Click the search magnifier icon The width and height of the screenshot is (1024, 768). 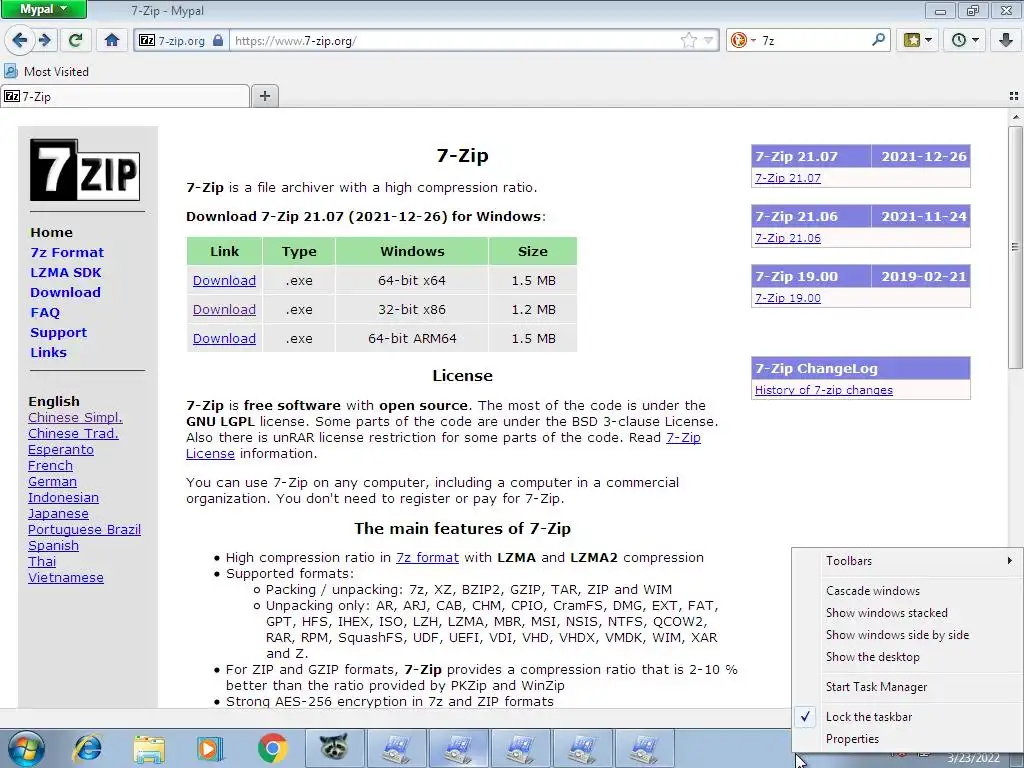point(878,40)
